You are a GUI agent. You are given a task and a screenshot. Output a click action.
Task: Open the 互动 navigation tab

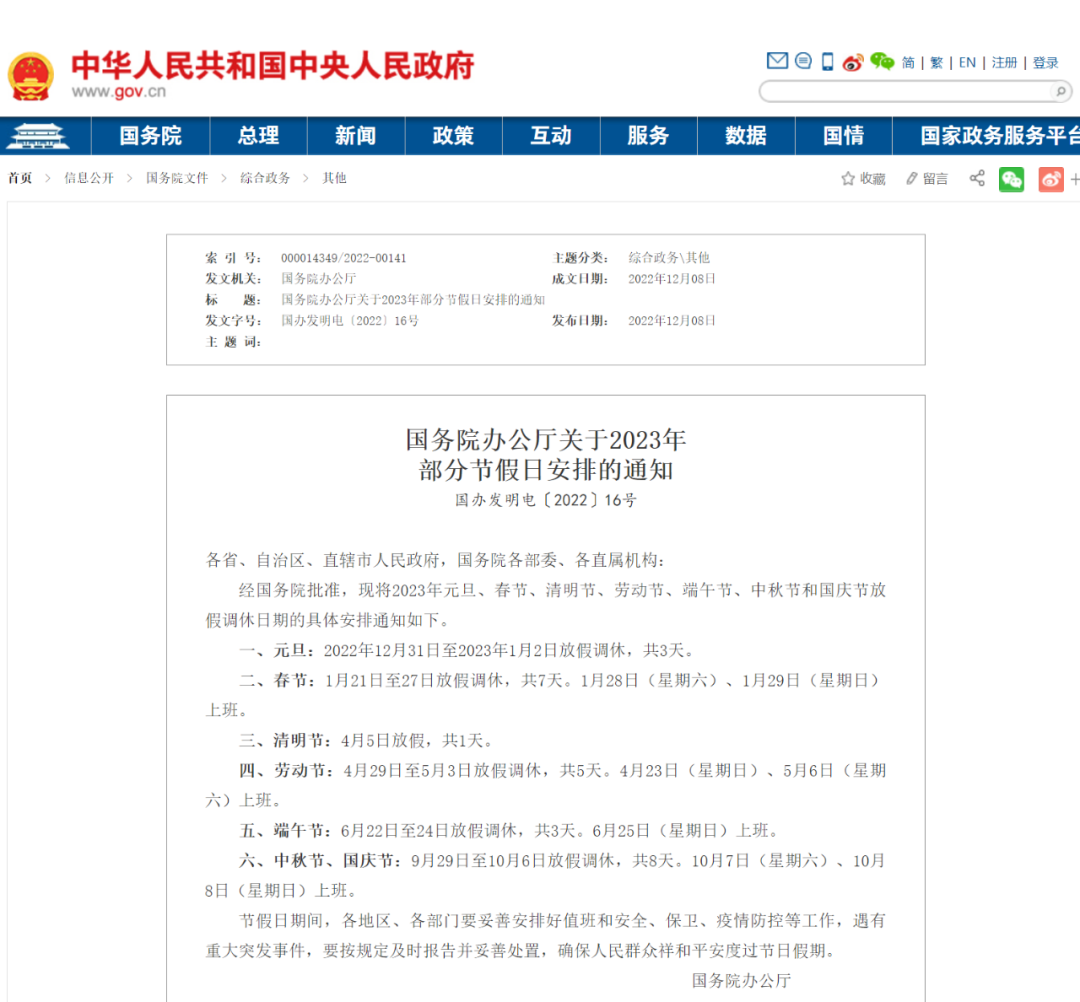point(551,136)
